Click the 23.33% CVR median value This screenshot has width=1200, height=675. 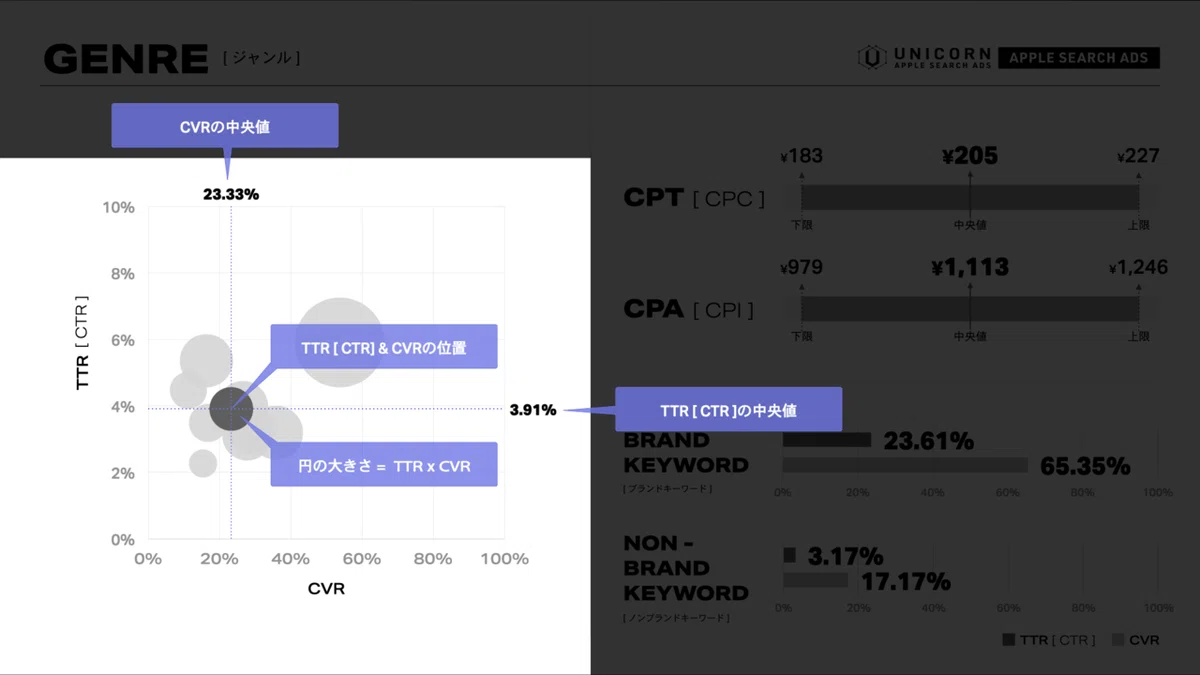click(231, 194)
